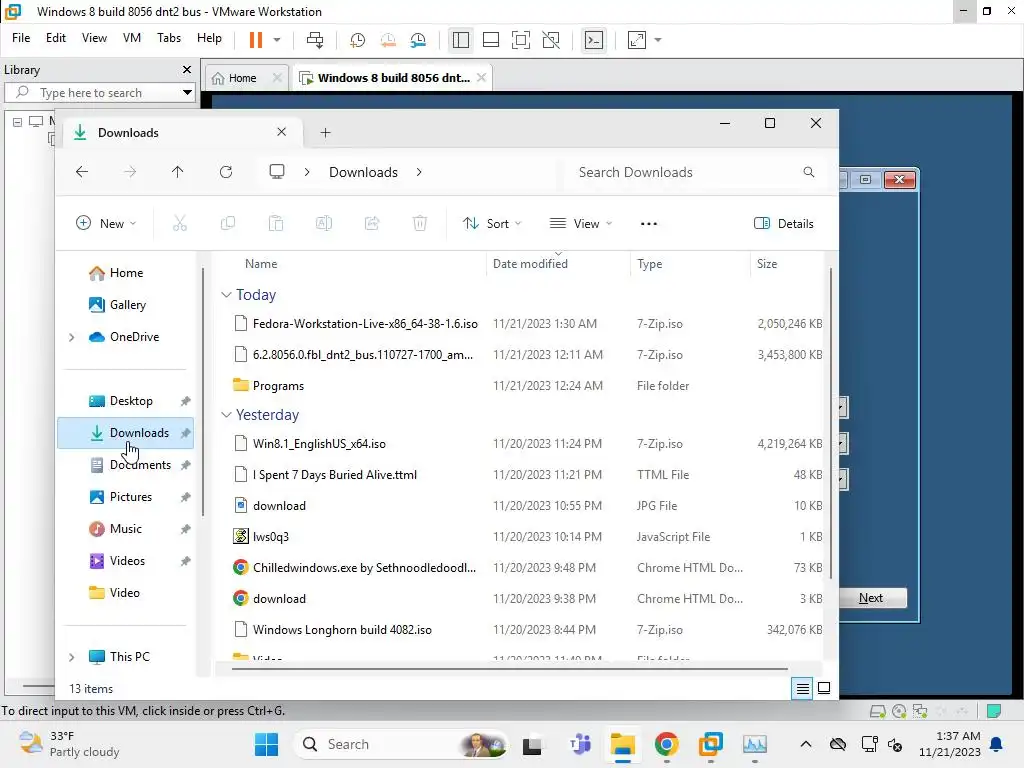
Task: Toggle the Details pane
Action: coord(784,223)
